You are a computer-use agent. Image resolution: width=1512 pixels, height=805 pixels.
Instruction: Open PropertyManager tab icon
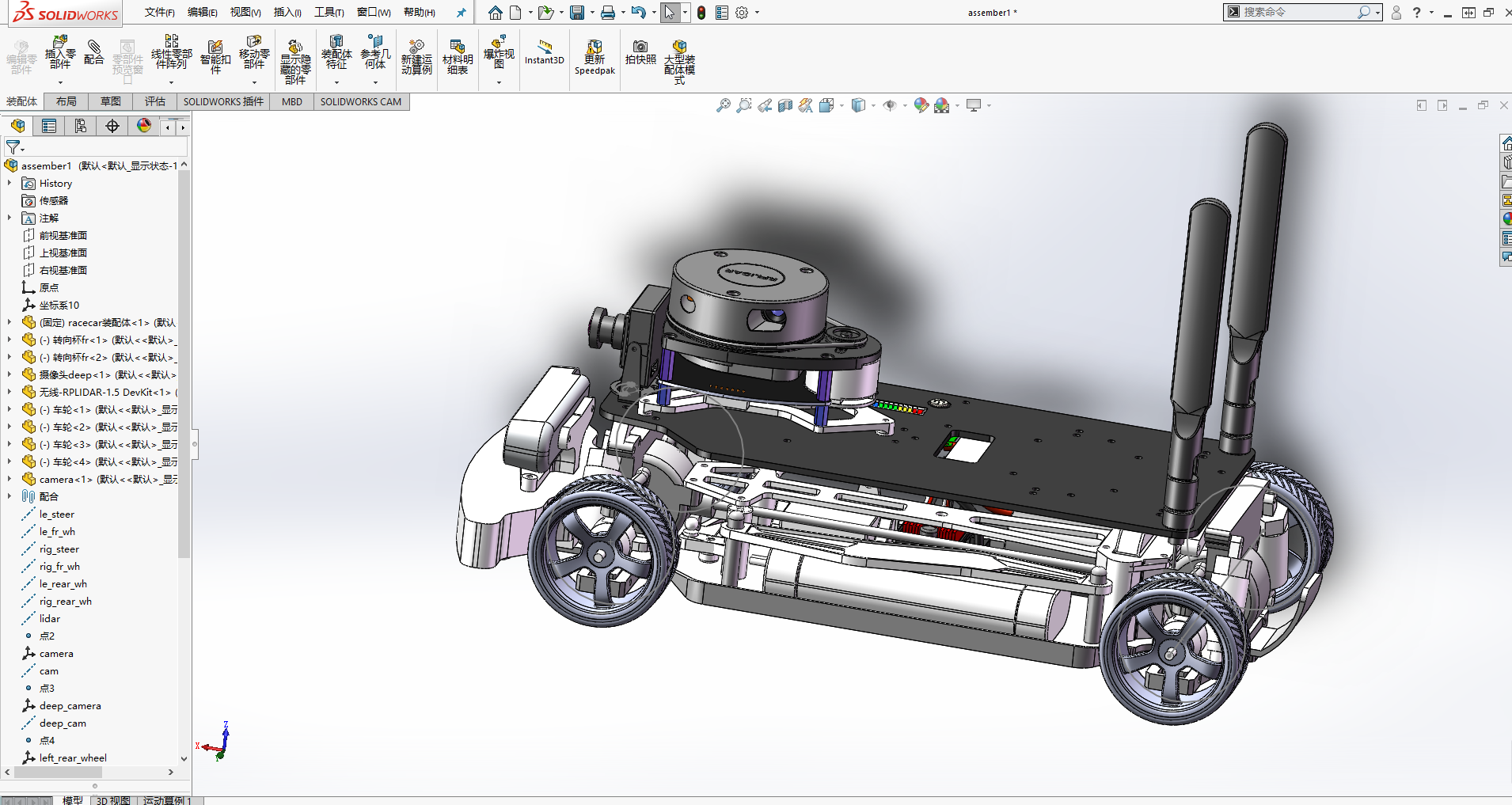click(49, 126)
